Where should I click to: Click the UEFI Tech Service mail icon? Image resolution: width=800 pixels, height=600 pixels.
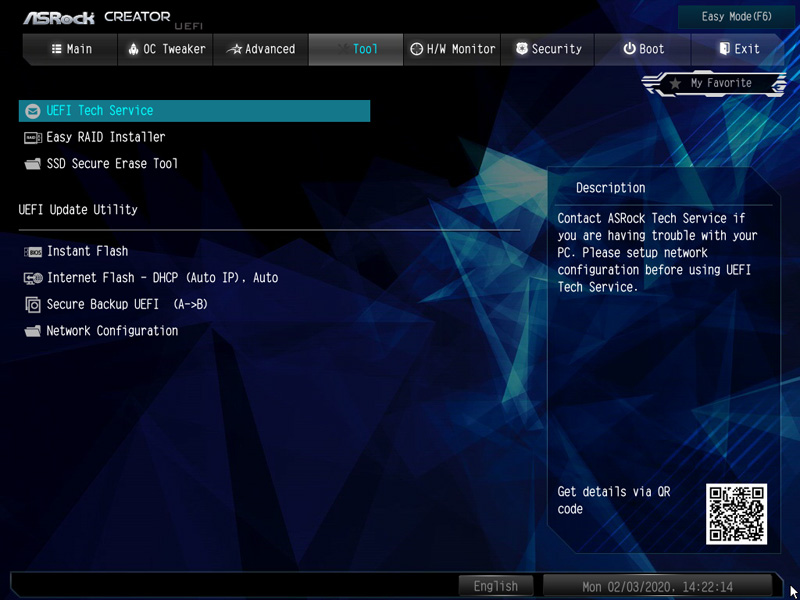point(33,111)
